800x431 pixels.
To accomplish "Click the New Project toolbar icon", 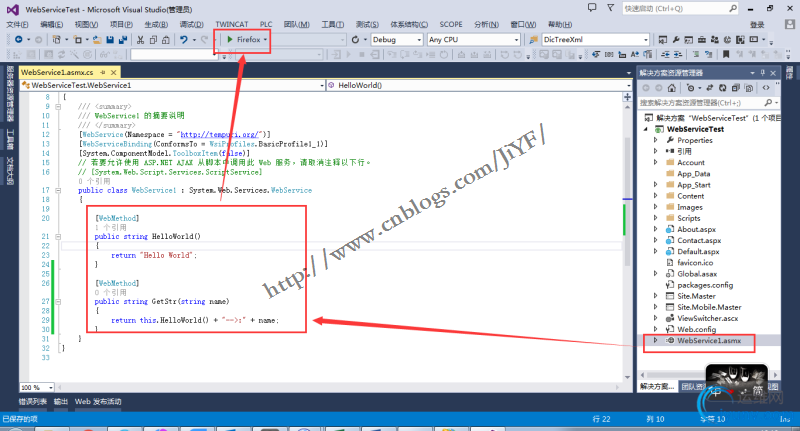I will click(56, 39).
